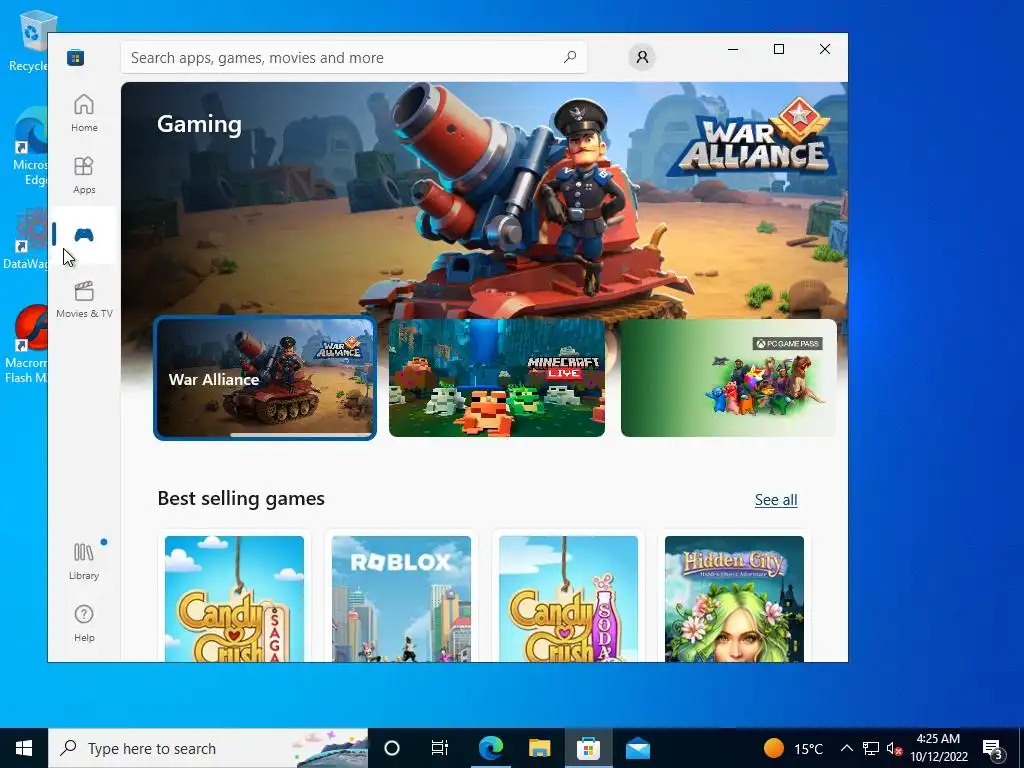
Task: Select the Minecraft Live carousel card
Action: tap(497, 378)
